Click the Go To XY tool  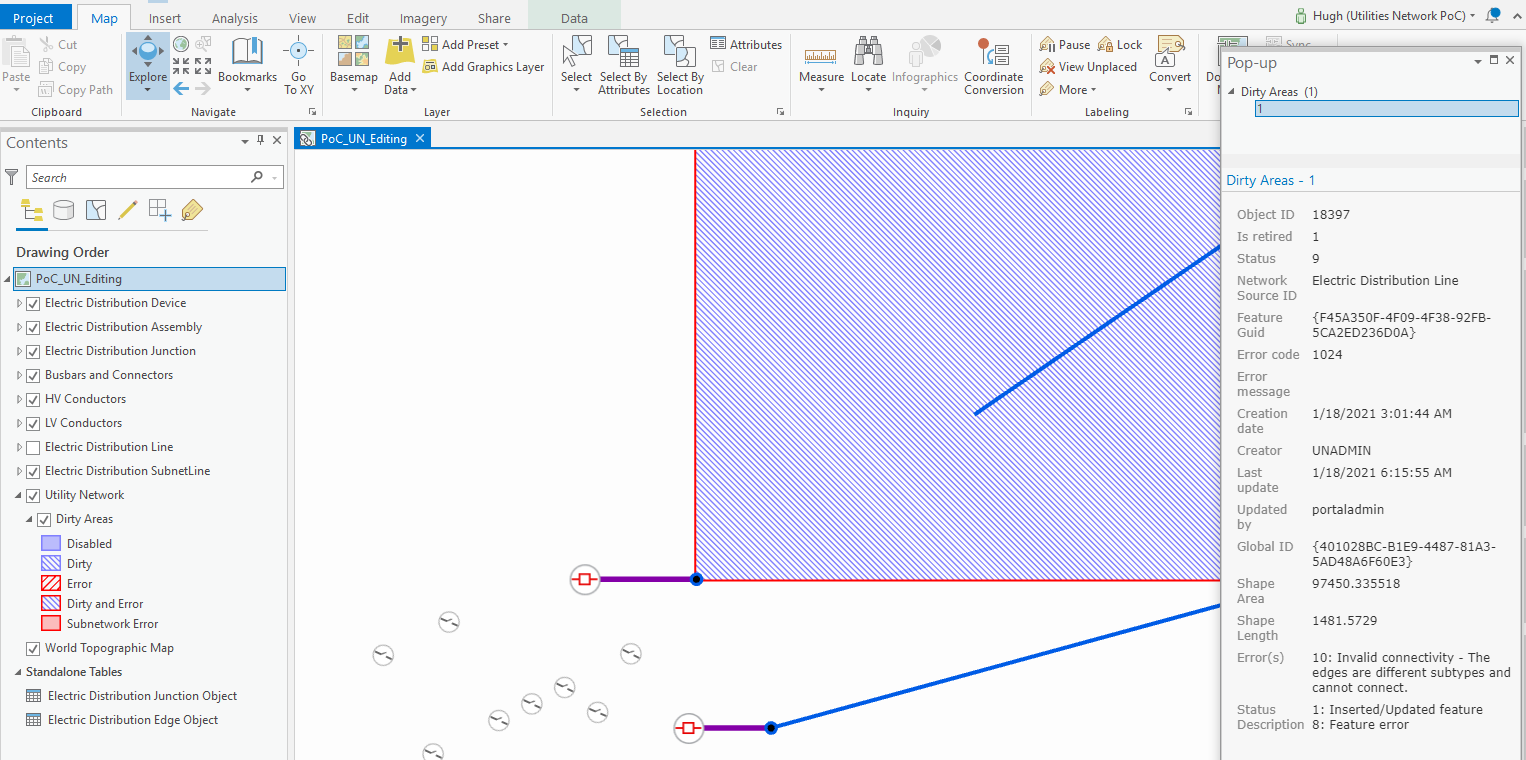click(x=298, y=60)
